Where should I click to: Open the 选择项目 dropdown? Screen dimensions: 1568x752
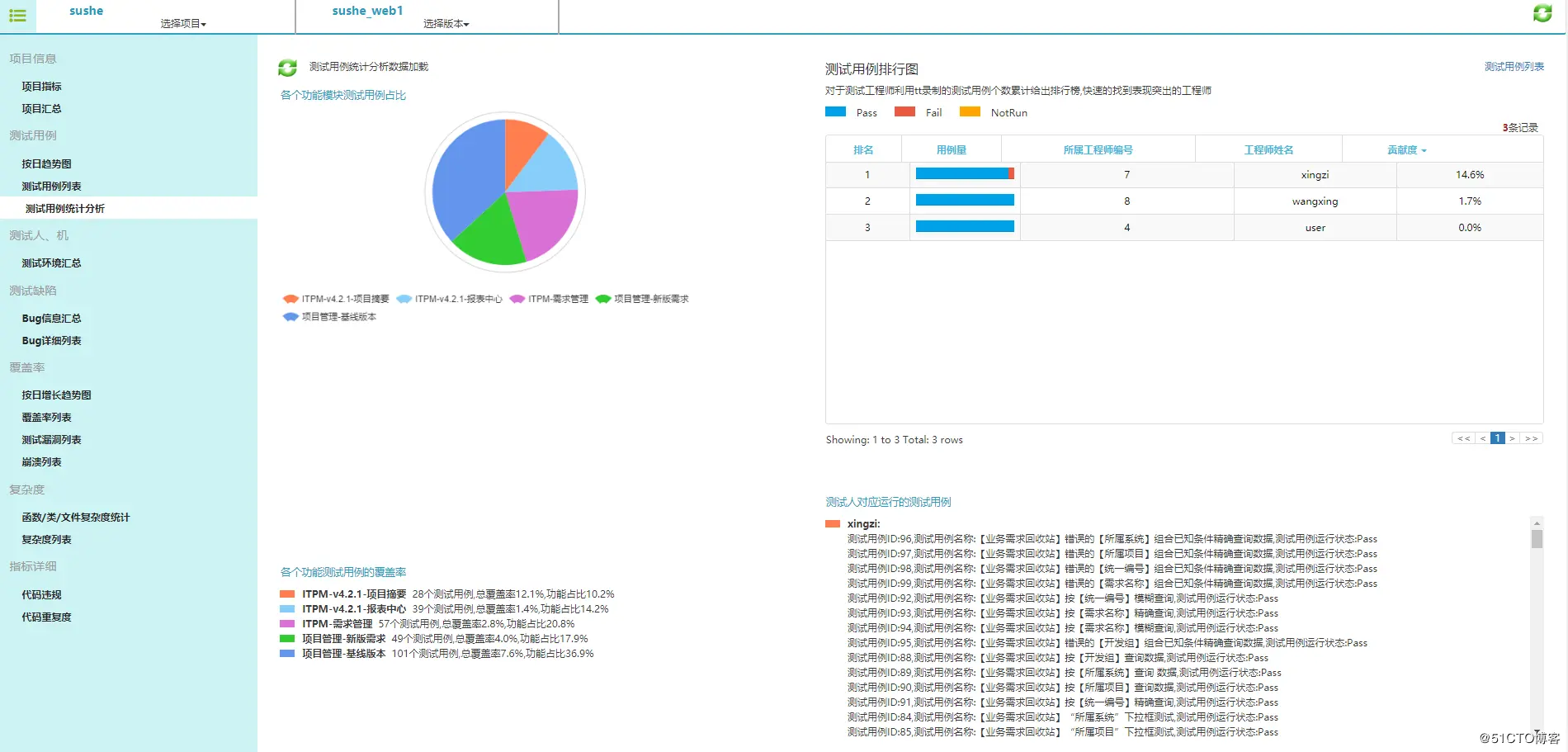coord(183,24)
